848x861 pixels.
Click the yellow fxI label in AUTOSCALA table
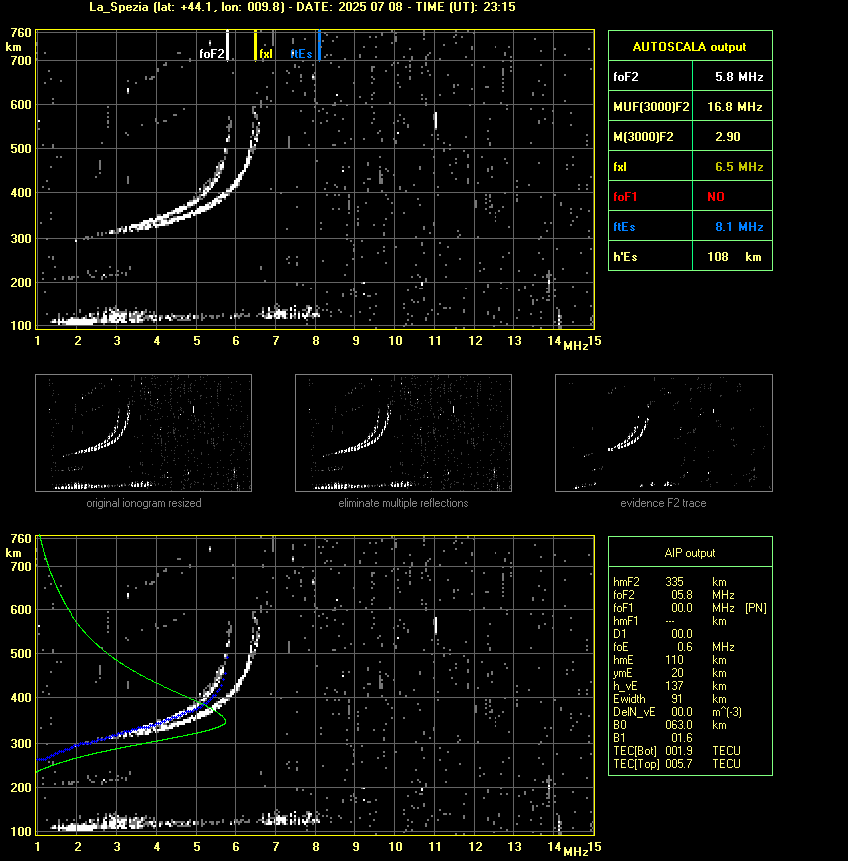pos(620,167)
